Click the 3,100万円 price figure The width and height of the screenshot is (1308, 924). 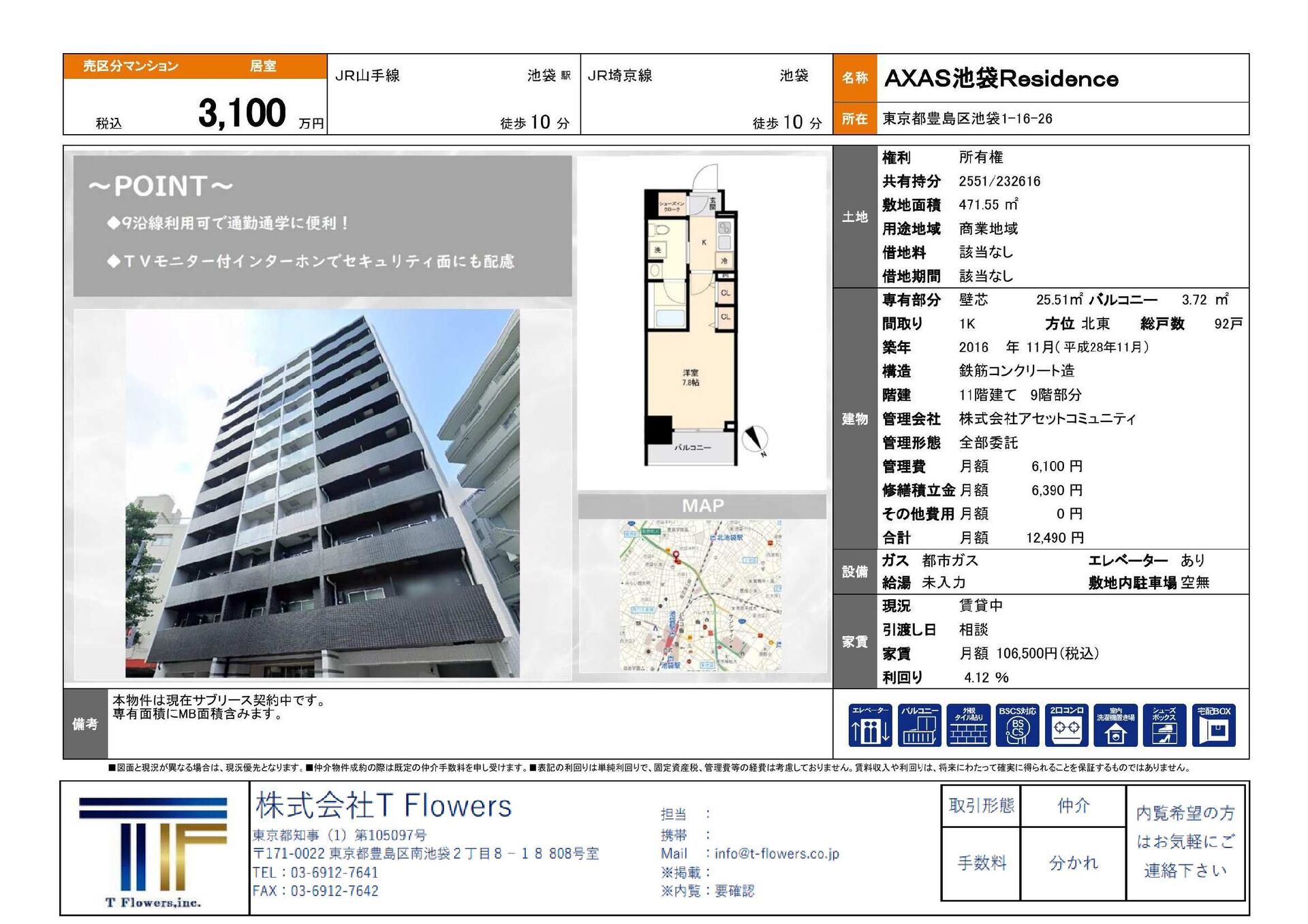click(242, 113)
